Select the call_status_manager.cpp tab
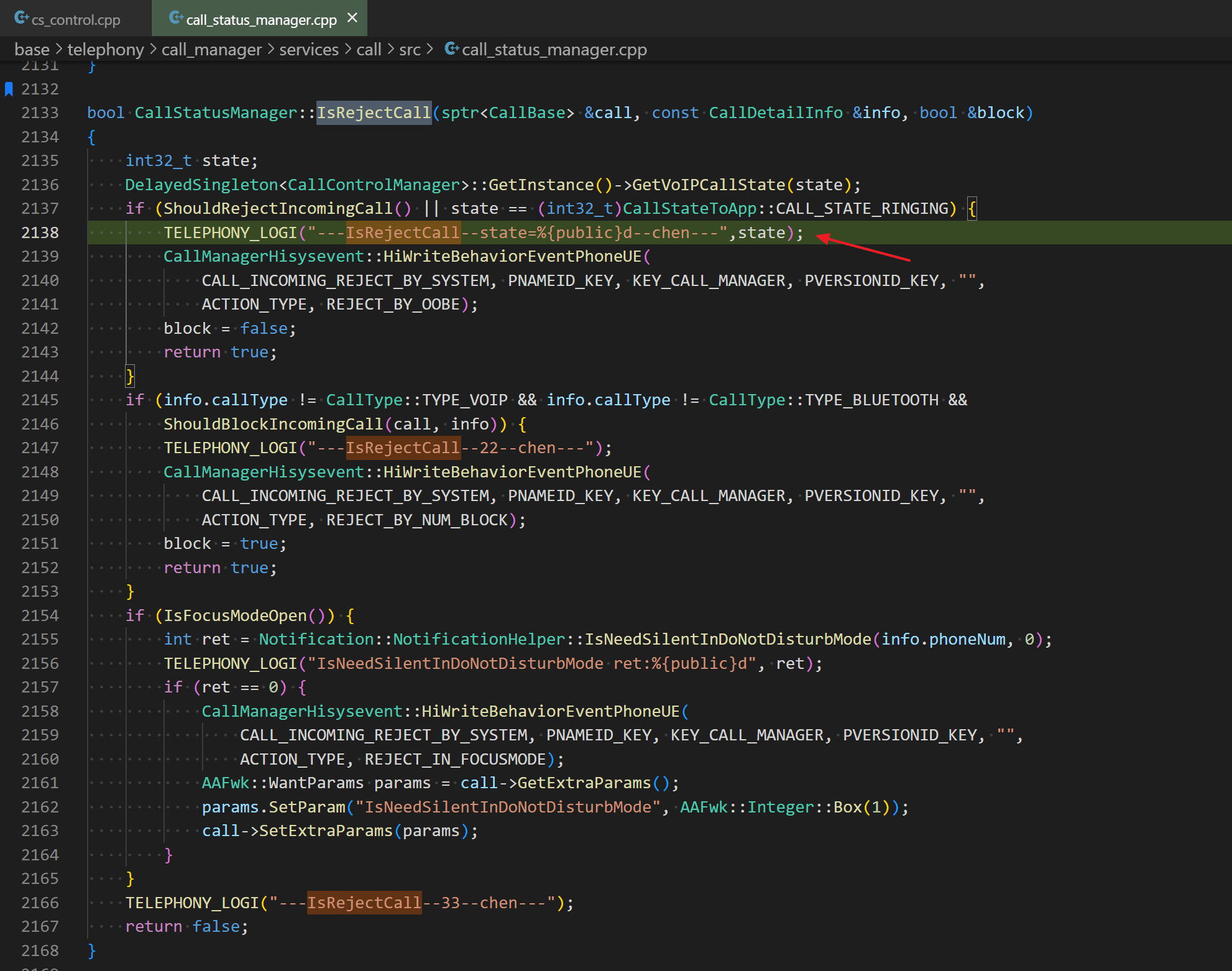1232x971 pixels. 261,19
